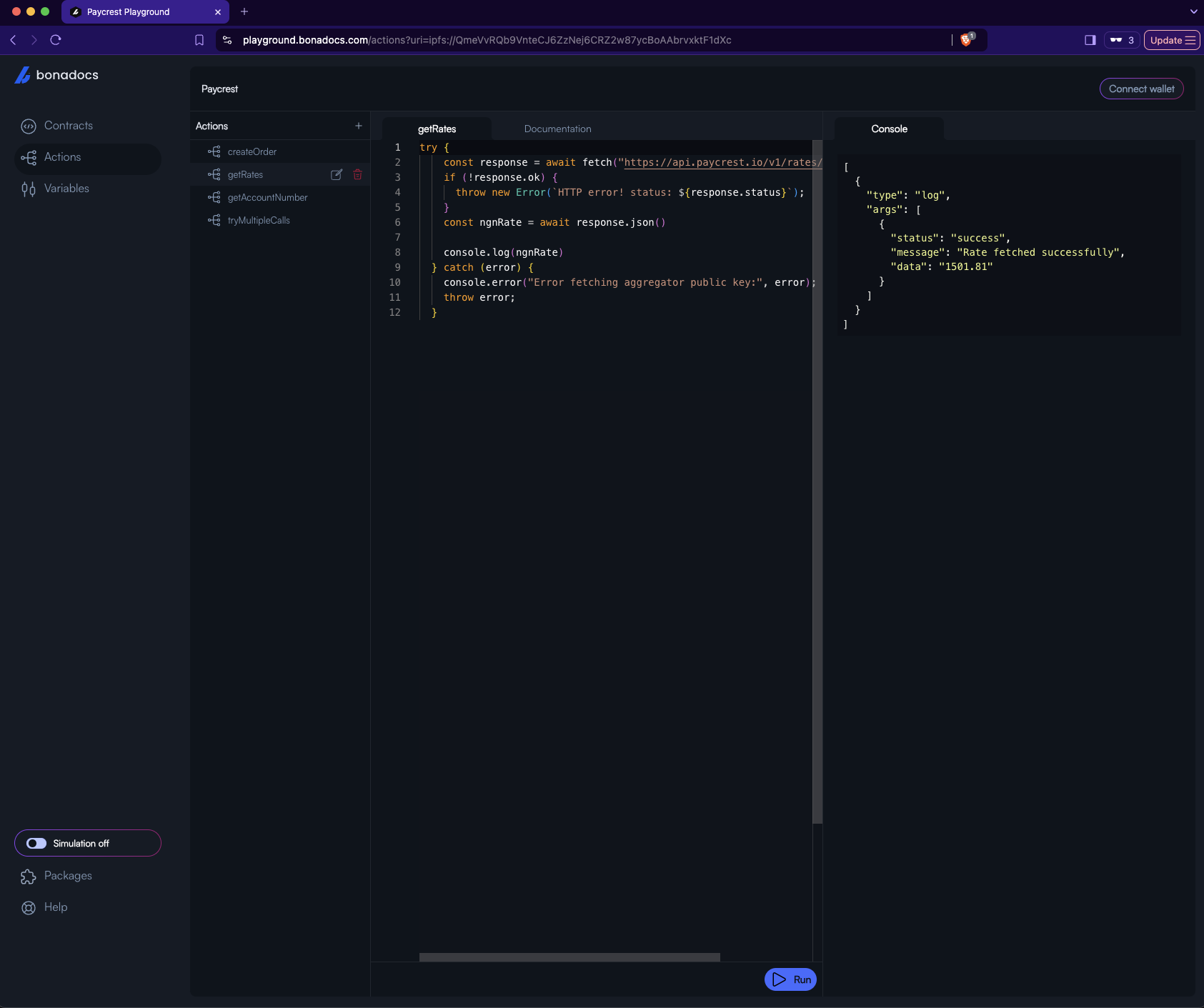The height and width of the screenshot is (1008, 1204).
Task: Click the bonadocs logo icon
Action: point(23,75)
